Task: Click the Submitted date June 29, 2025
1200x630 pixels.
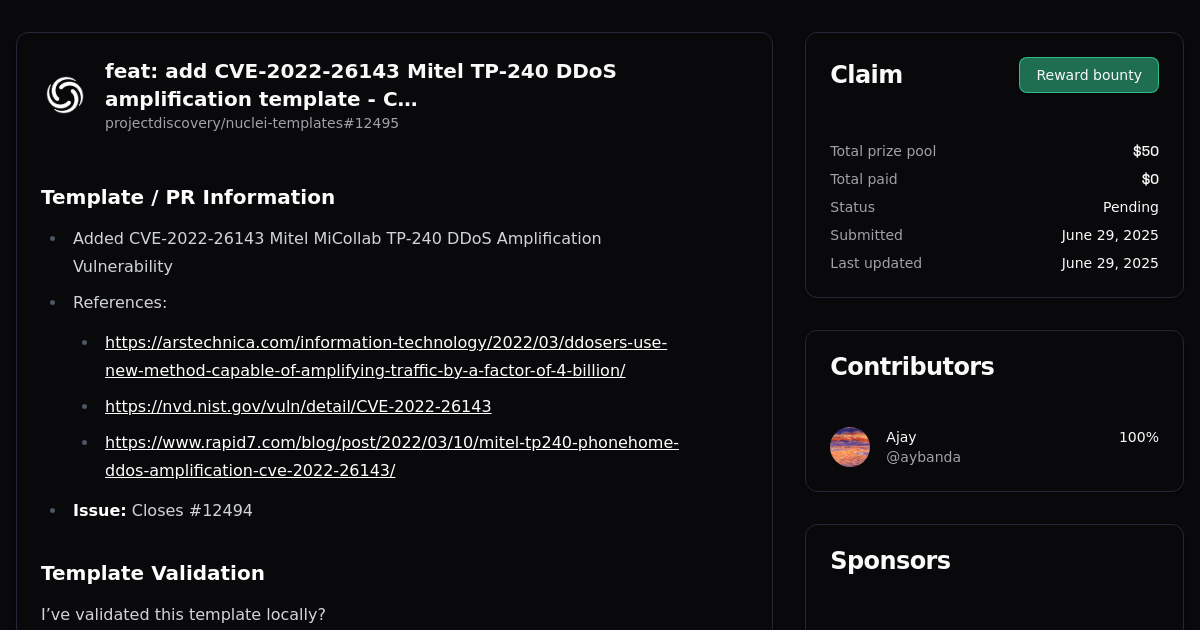Action: tap(1110, 235)
